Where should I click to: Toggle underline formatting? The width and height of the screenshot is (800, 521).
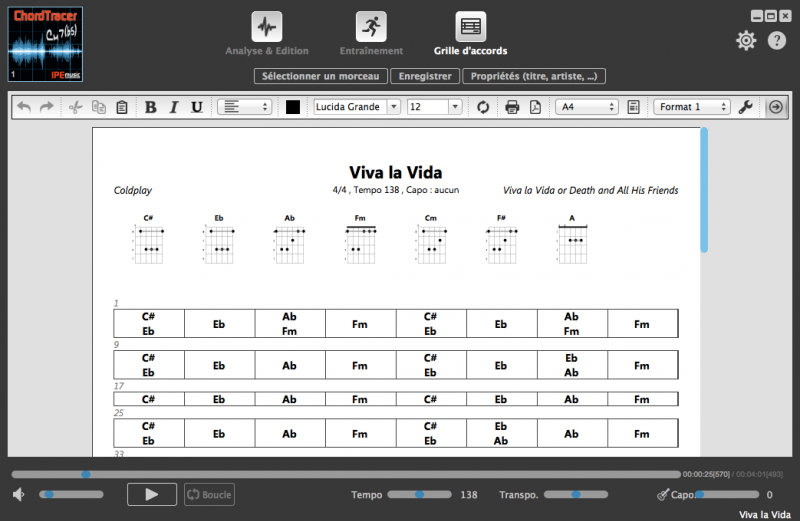point(196,107)
